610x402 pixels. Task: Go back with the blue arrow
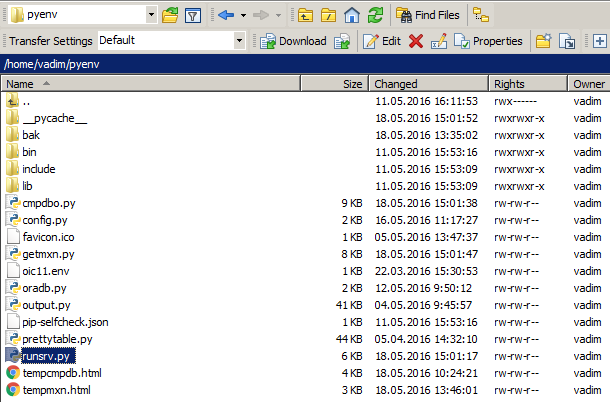coord(226,15)
